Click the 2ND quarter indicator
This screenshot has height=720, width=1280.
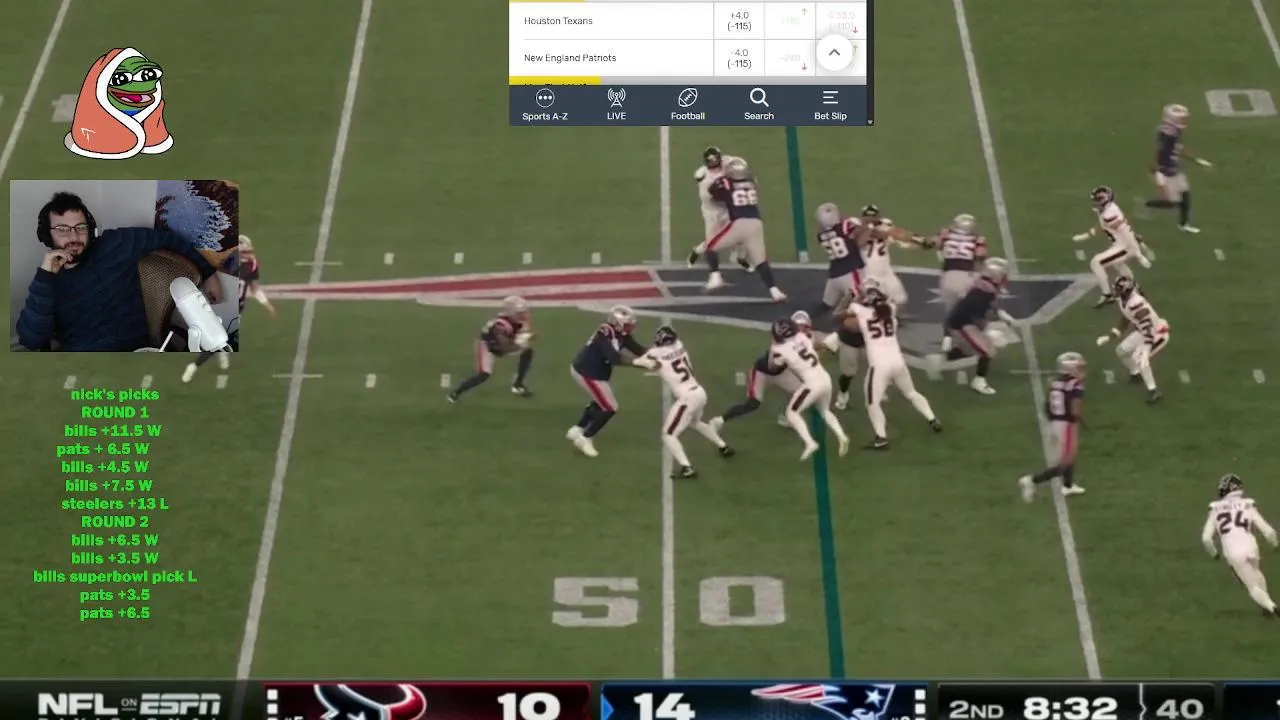coord(974,709)
